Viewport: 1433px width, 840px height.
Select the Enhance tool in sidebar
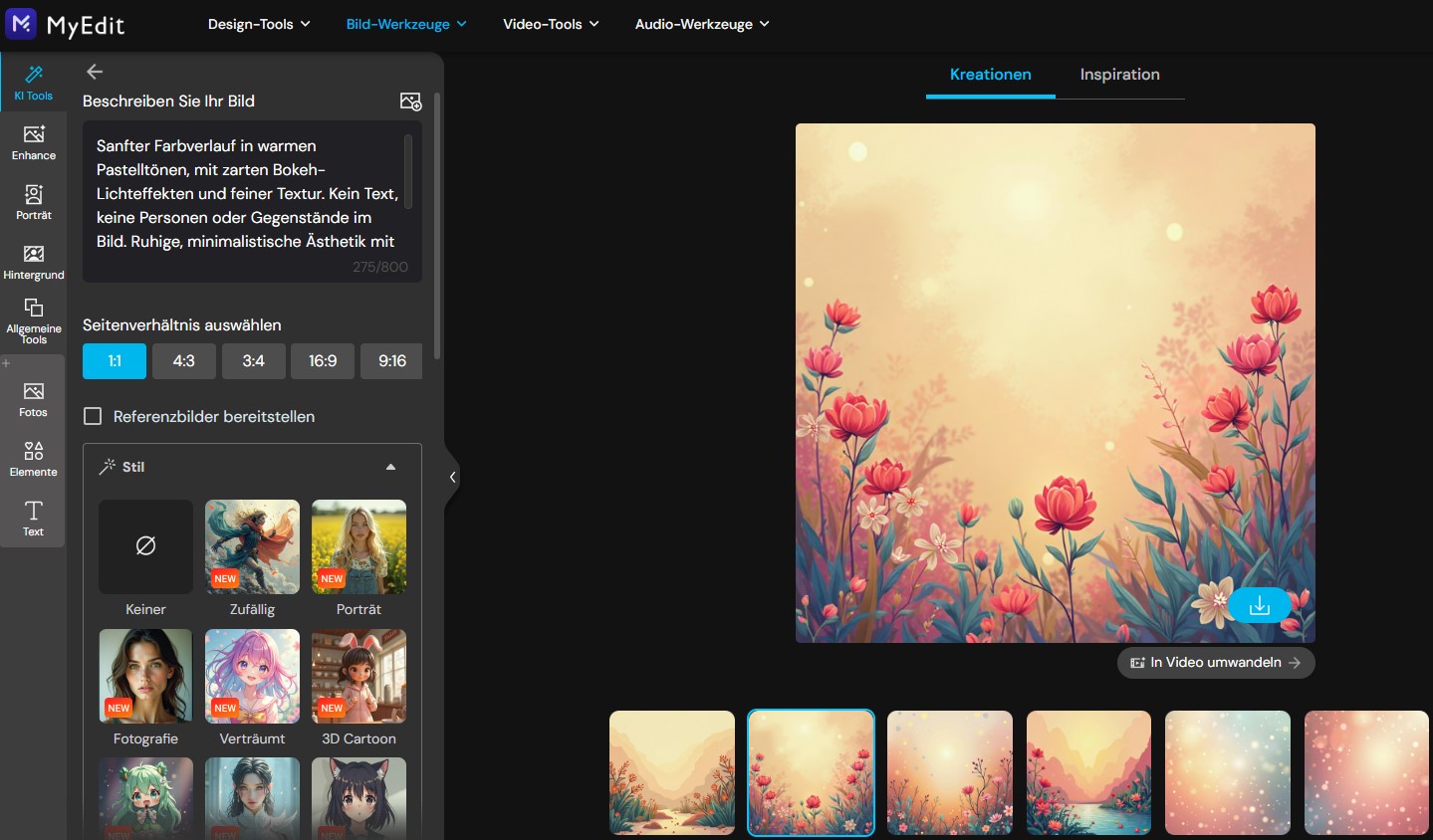[33, 142]
